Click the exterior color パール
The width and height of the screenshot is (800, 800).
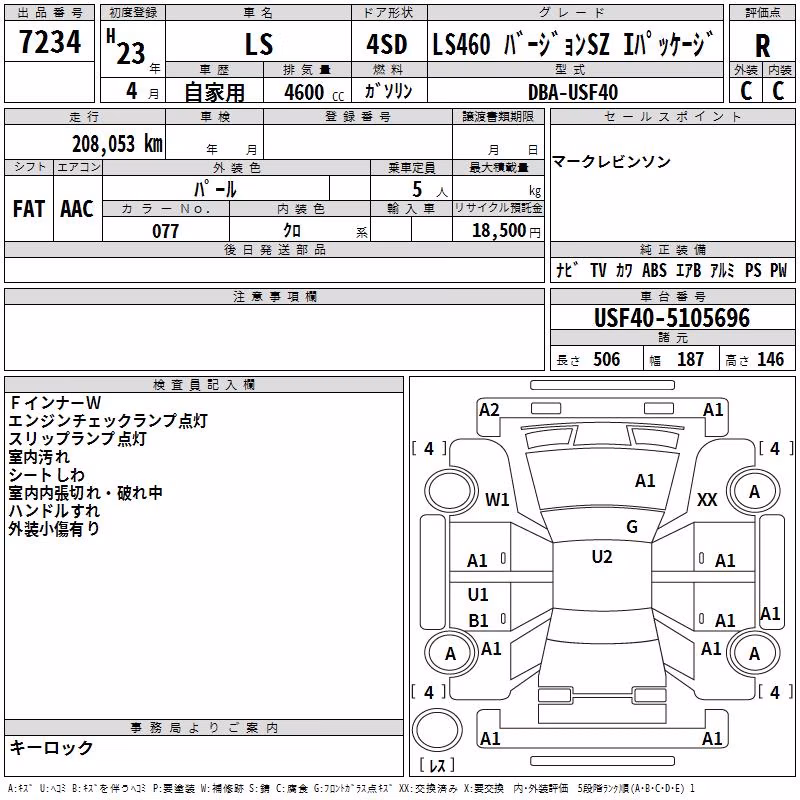tap(215, 189)
